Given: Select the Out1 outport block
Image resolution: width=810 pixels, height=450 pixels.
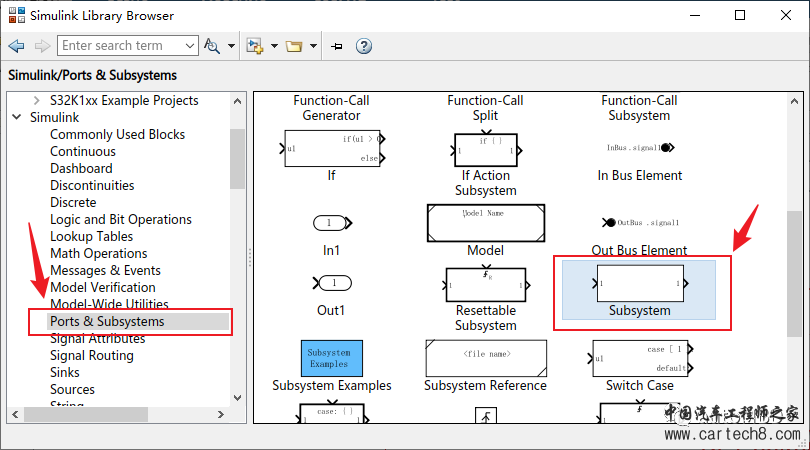Looking at the screenshot, I should point(332,283).
